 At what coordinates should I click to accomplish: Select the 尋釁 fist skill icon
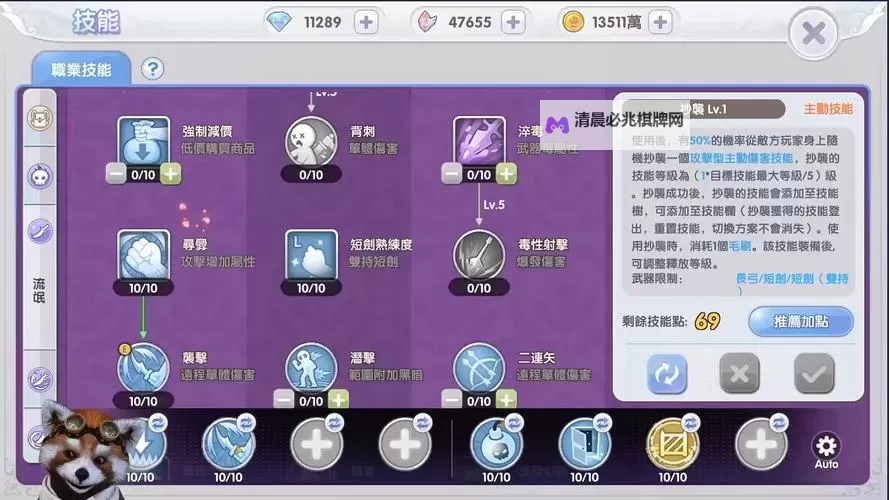coord(143,255)
